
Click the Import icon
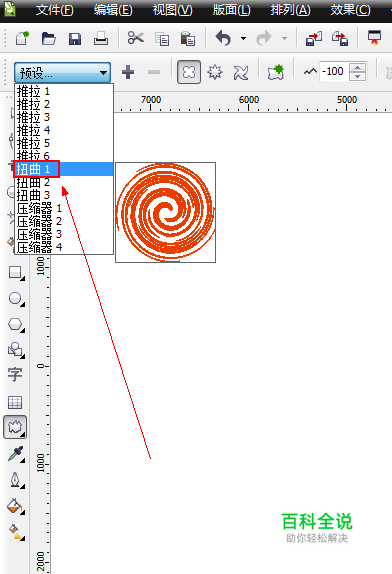(x=314, y=38)
